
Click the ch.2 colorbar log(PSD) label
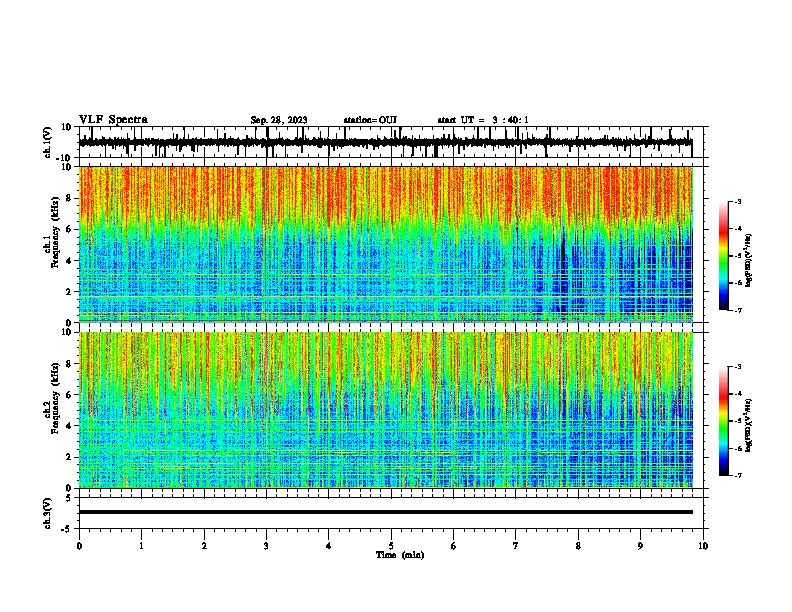point(749,425)
